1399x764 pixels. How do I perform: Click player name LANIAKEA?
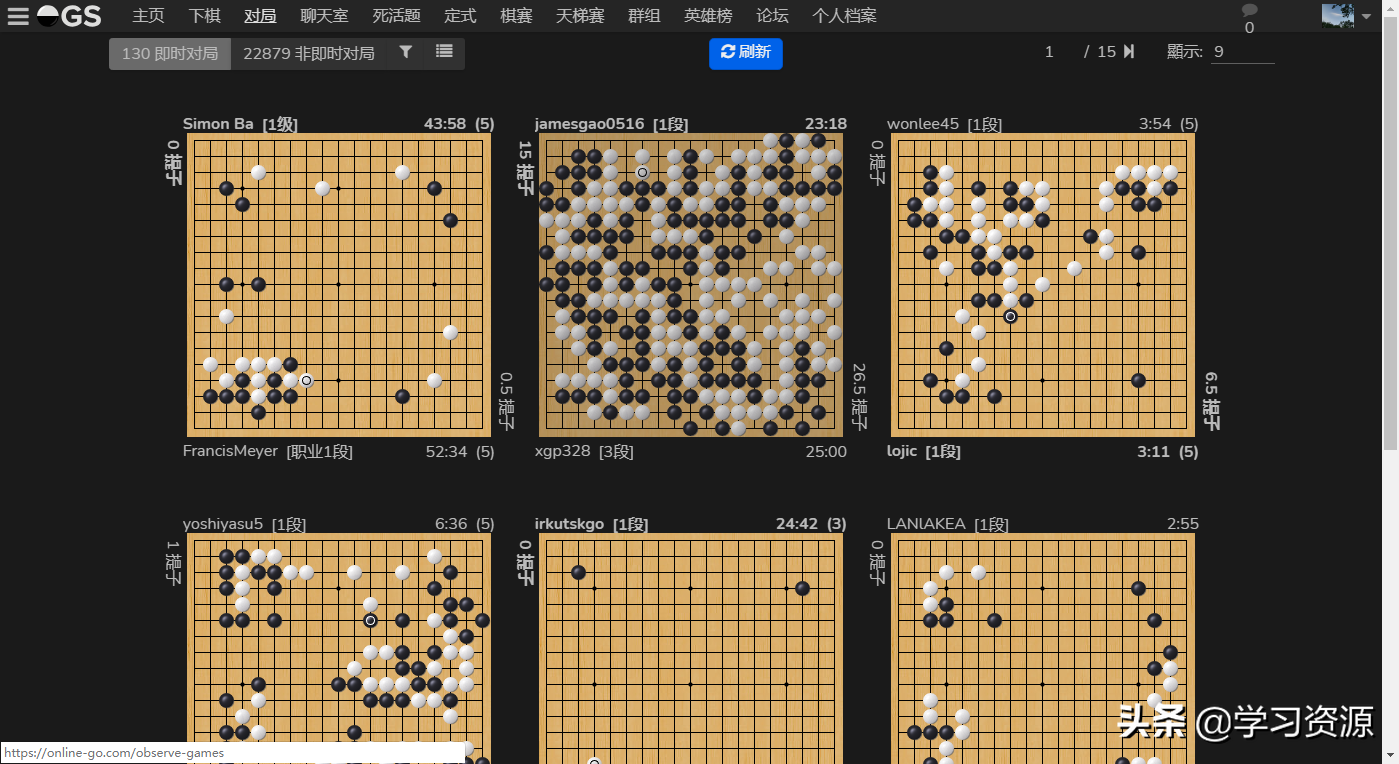[926, 524]
